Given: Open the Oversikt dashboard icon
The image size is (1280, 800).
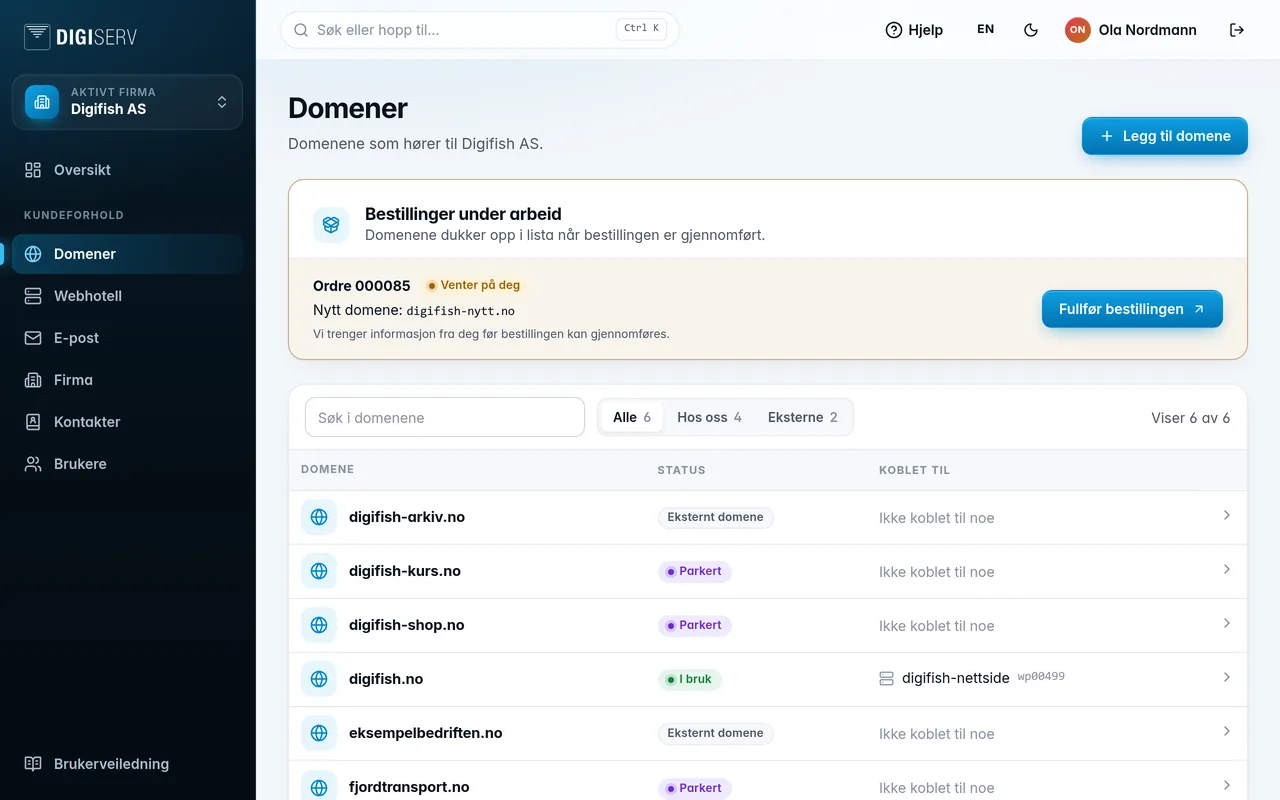Looking at the screenshot, I should click(x=33, y=170).
